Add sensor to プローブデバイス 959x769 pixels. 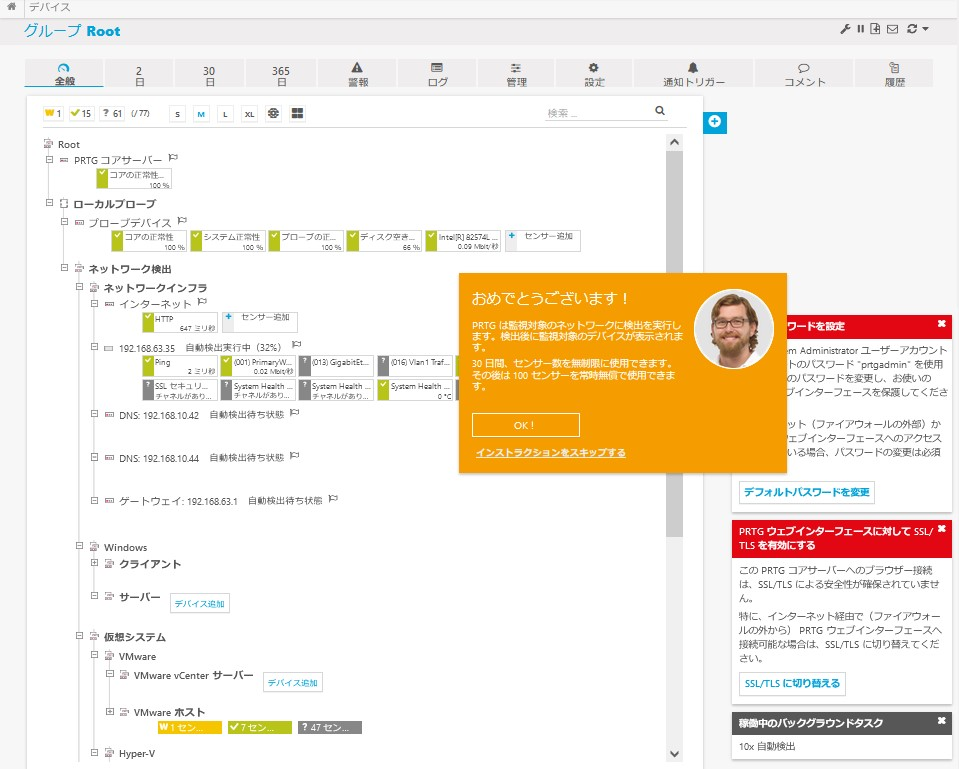(542, 240)
